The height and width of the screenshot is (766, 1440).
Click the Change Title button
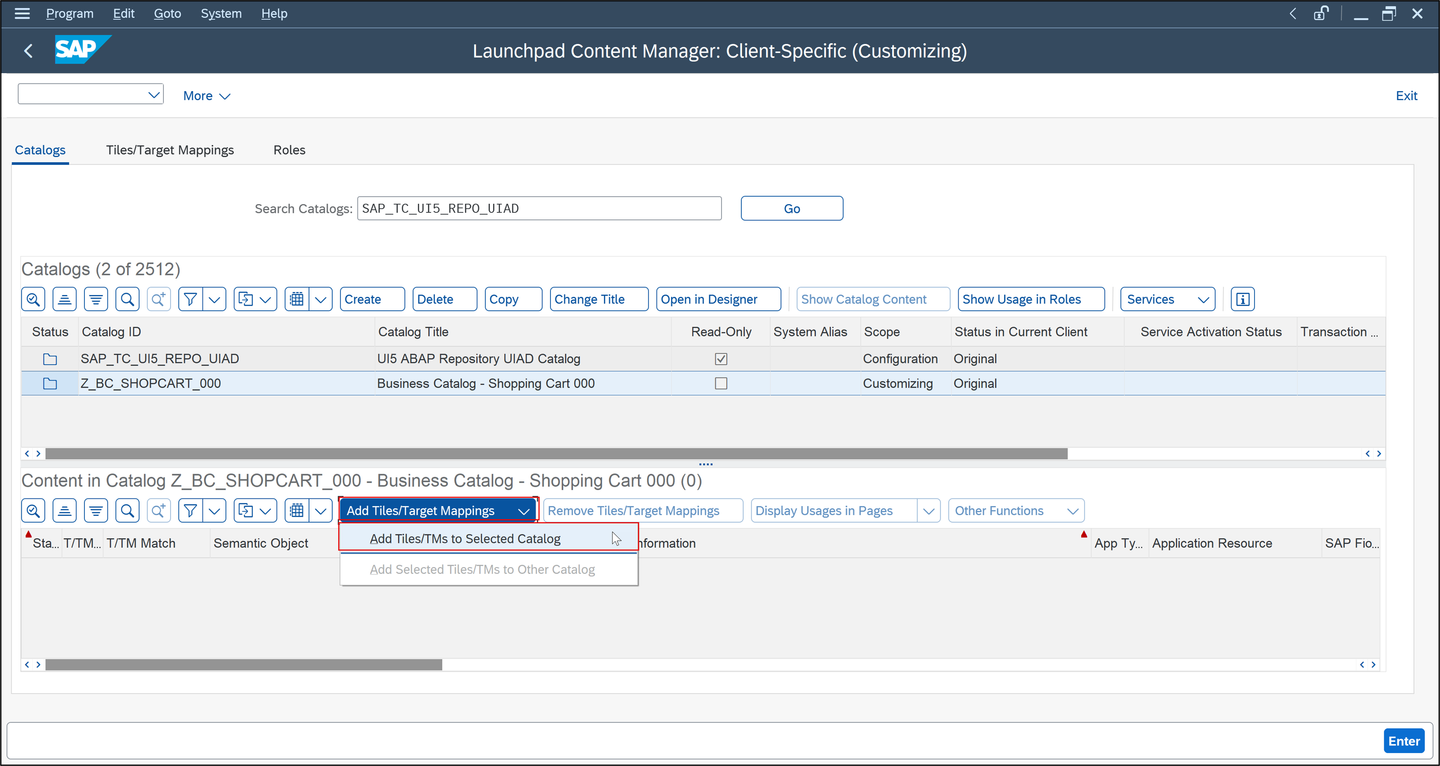coord(599,299)
